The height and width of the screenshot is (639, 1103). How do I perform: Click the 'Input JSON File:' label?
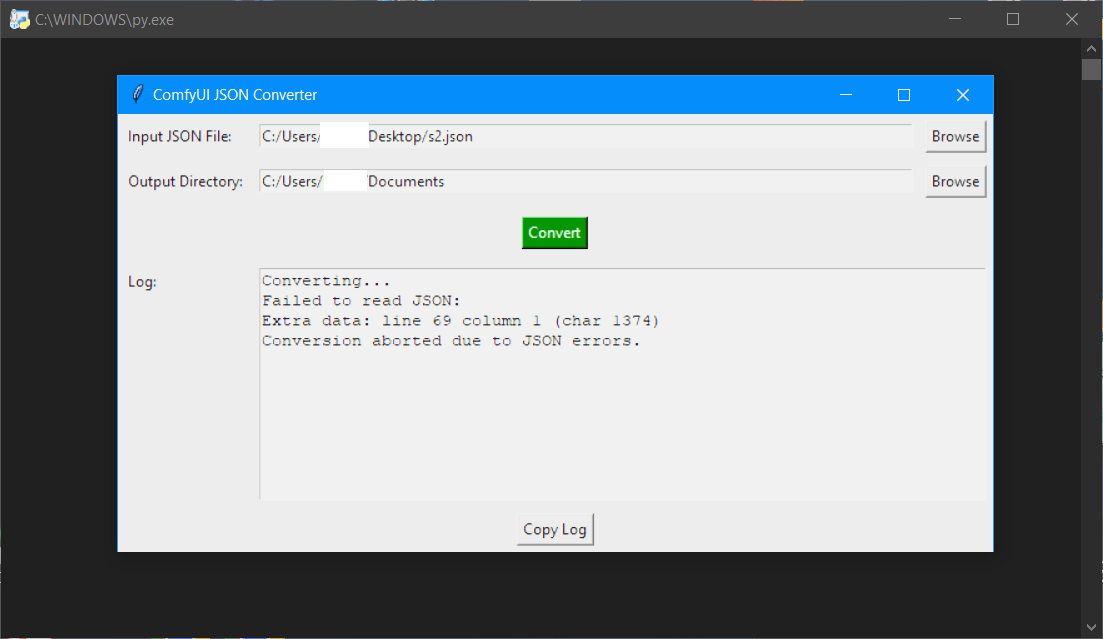(179, 137)
